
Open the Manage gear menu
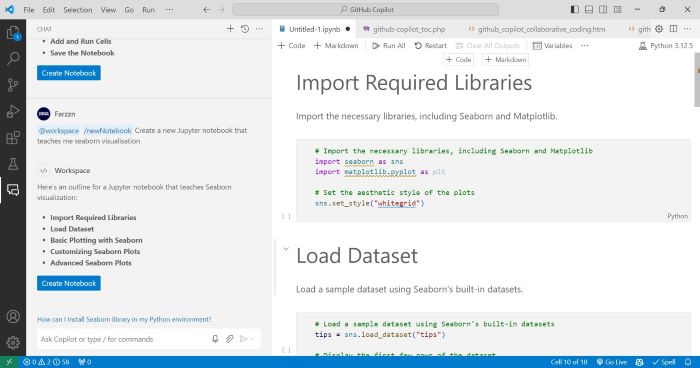pos(13,343)
